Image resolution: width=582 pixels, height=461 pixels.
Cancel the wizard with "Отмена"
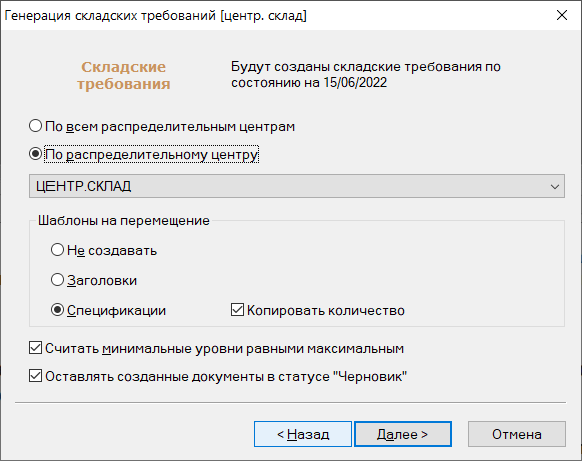tap(517, 434)
